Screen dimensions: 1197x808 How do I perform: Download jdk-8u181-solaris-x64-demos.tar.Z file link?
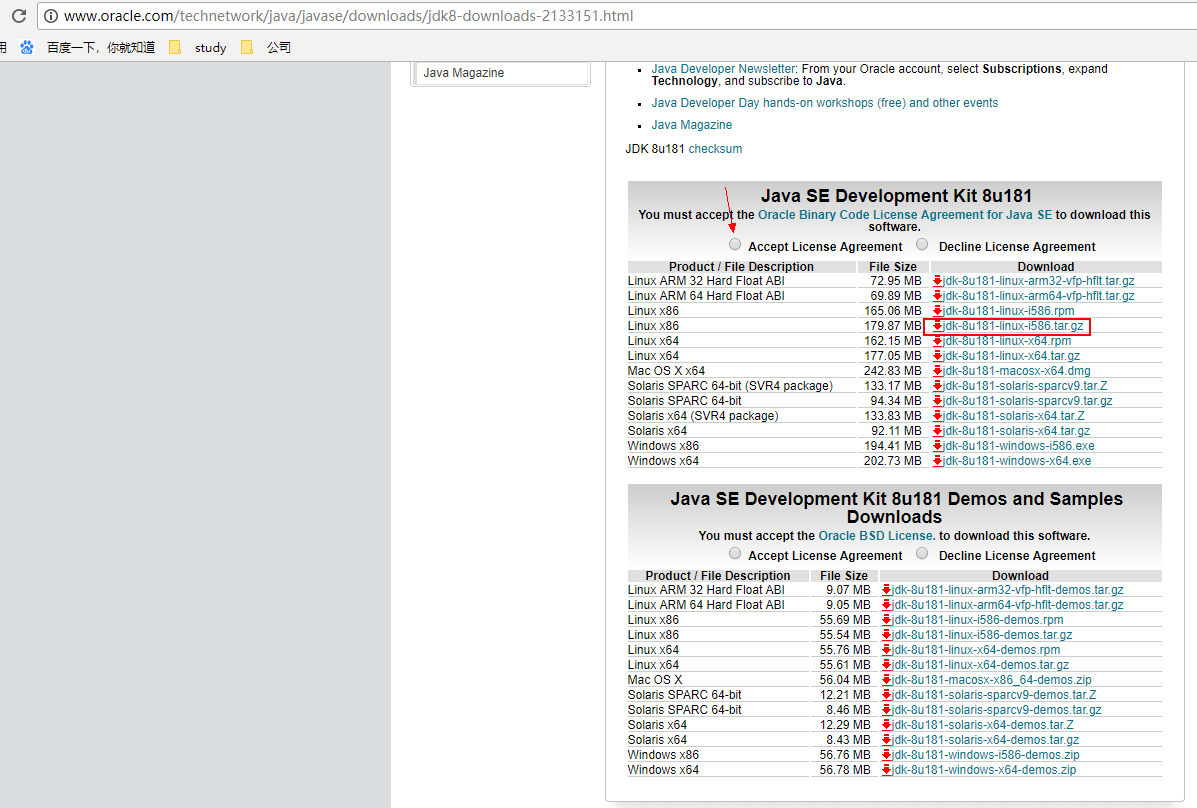point(982,725)
